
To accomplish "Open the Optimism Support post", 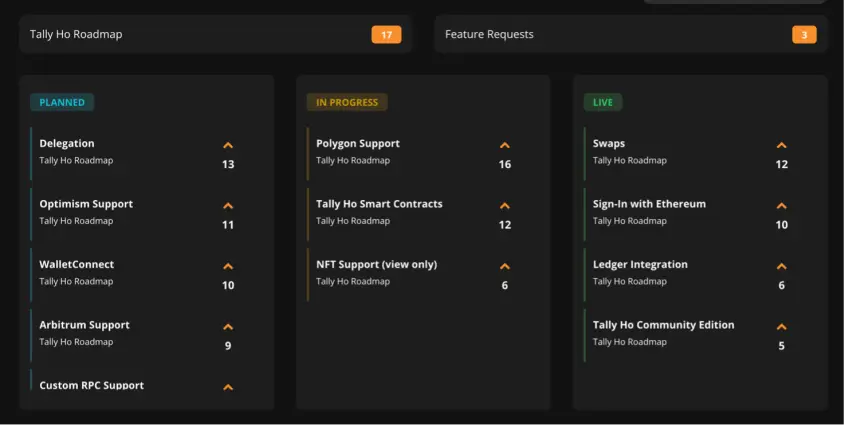I will [86, 204].
